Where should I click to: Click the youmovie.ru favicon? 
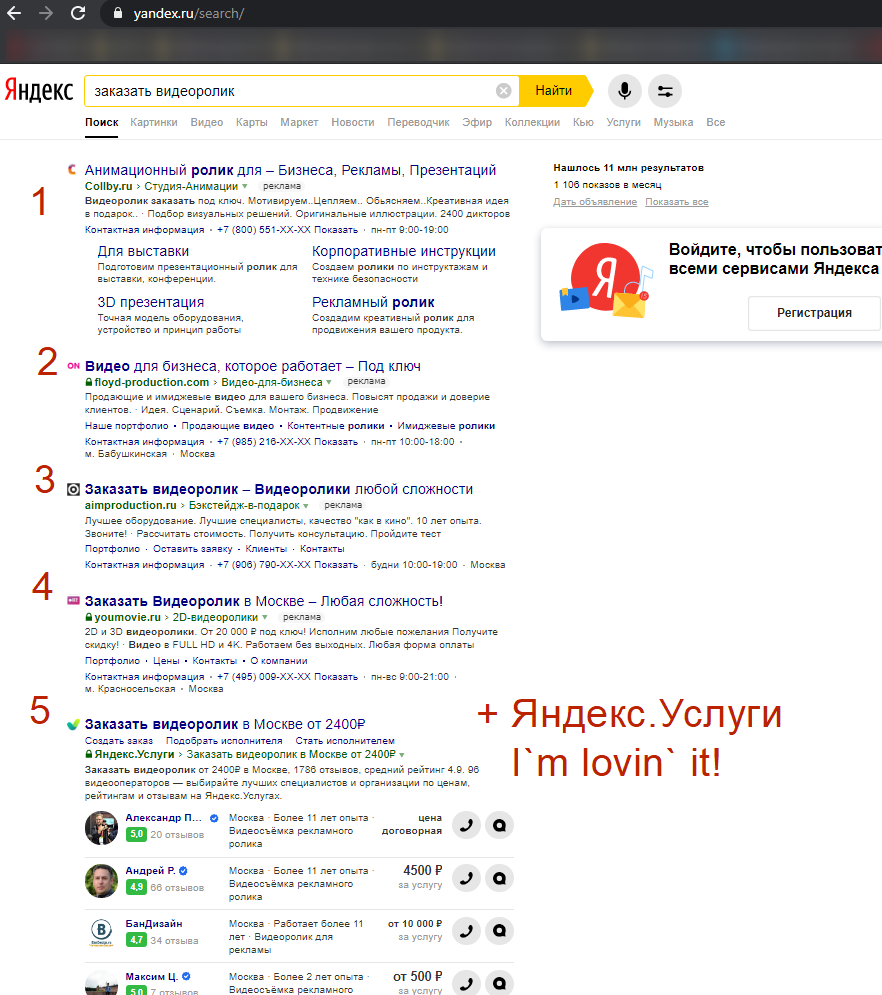(x=74, y=600)
